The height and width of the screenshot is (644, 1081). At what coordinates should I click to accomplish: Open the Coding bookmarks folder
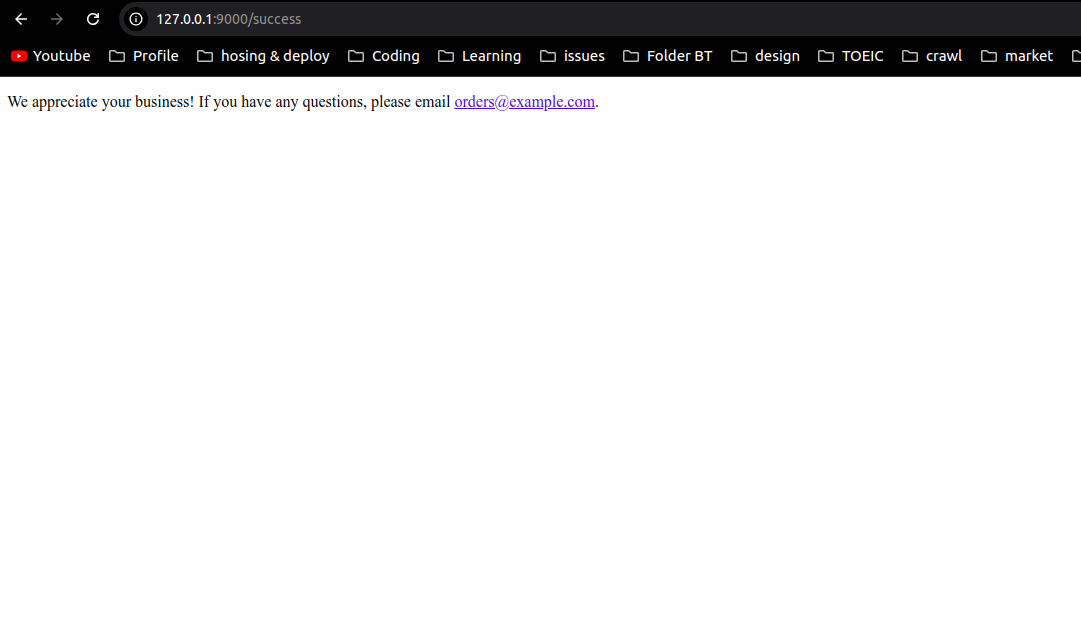coord(384,55)
